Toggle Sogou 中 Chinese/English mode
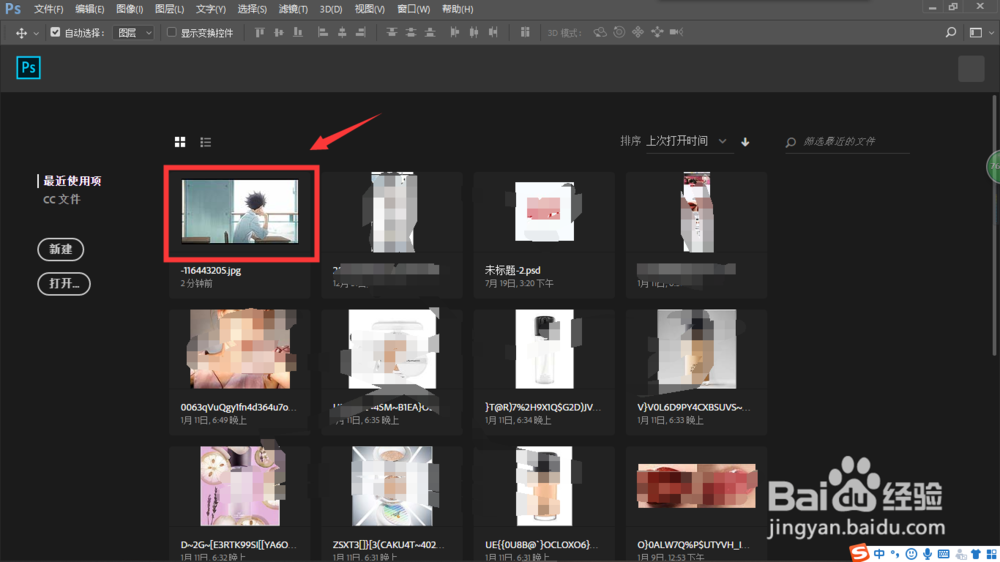1000x562 pixels. click(879, 554)
